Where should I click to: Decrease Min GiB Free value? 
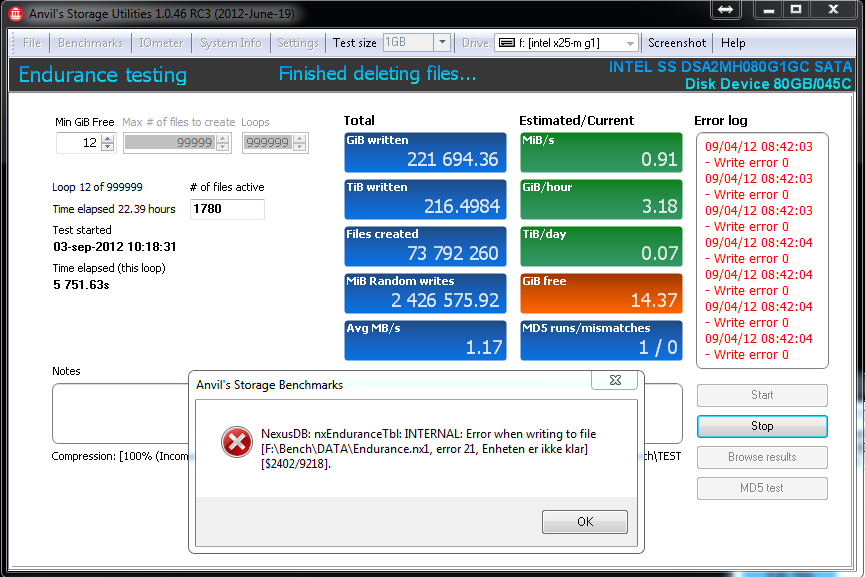108,147
